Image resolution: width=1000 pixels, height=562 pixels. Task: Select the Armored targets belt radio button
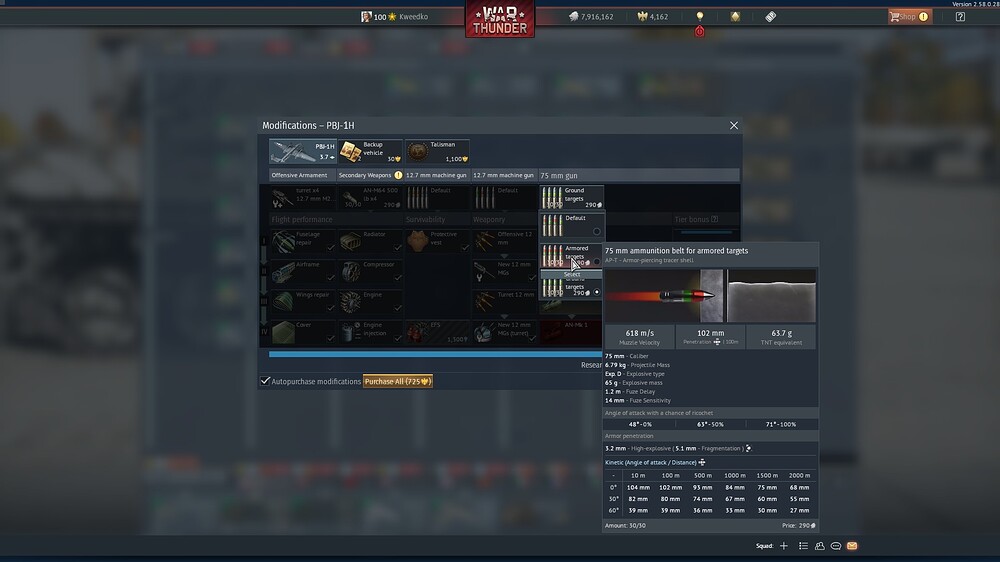[x=596, y=262]
